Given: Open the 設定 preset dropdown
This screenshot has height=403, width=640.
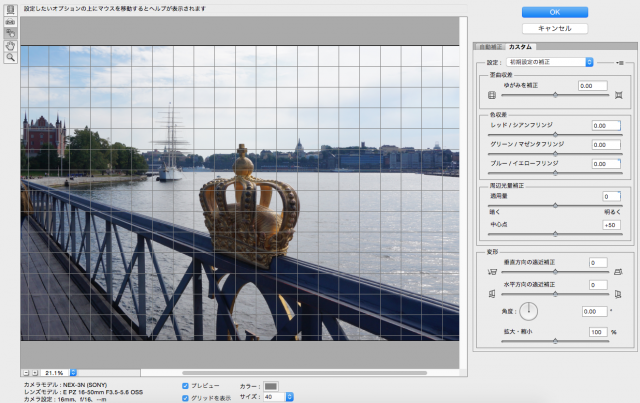Looking at the screenshot, I should (551, 62).
